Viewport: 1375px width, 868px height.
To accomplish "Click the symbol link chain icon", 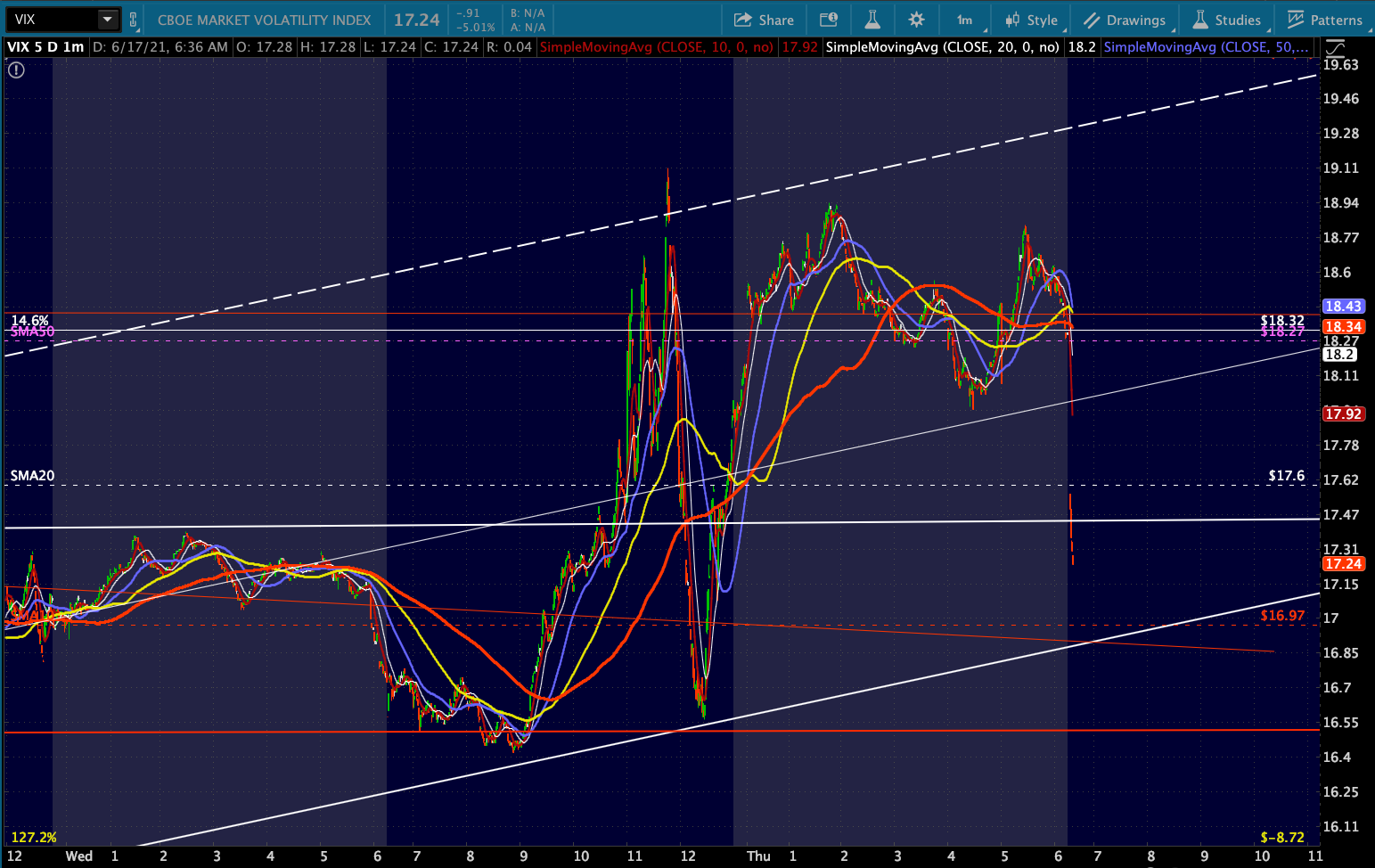I will click(x=134, y=20).
